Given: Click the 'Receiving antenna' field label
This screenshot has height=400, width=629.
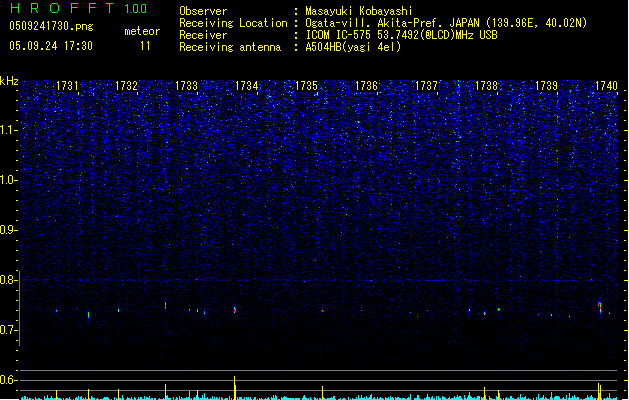Looking at the screenshot, I should (230, 47).
